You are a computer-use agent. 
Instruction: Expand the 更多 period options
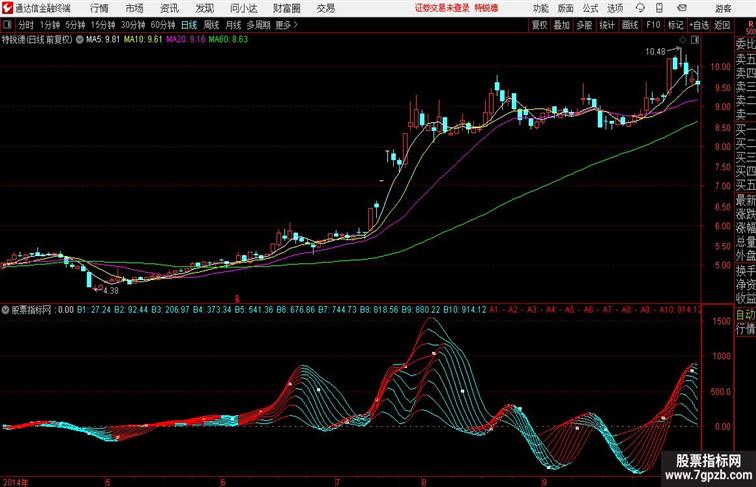click(x=286, y=25)
